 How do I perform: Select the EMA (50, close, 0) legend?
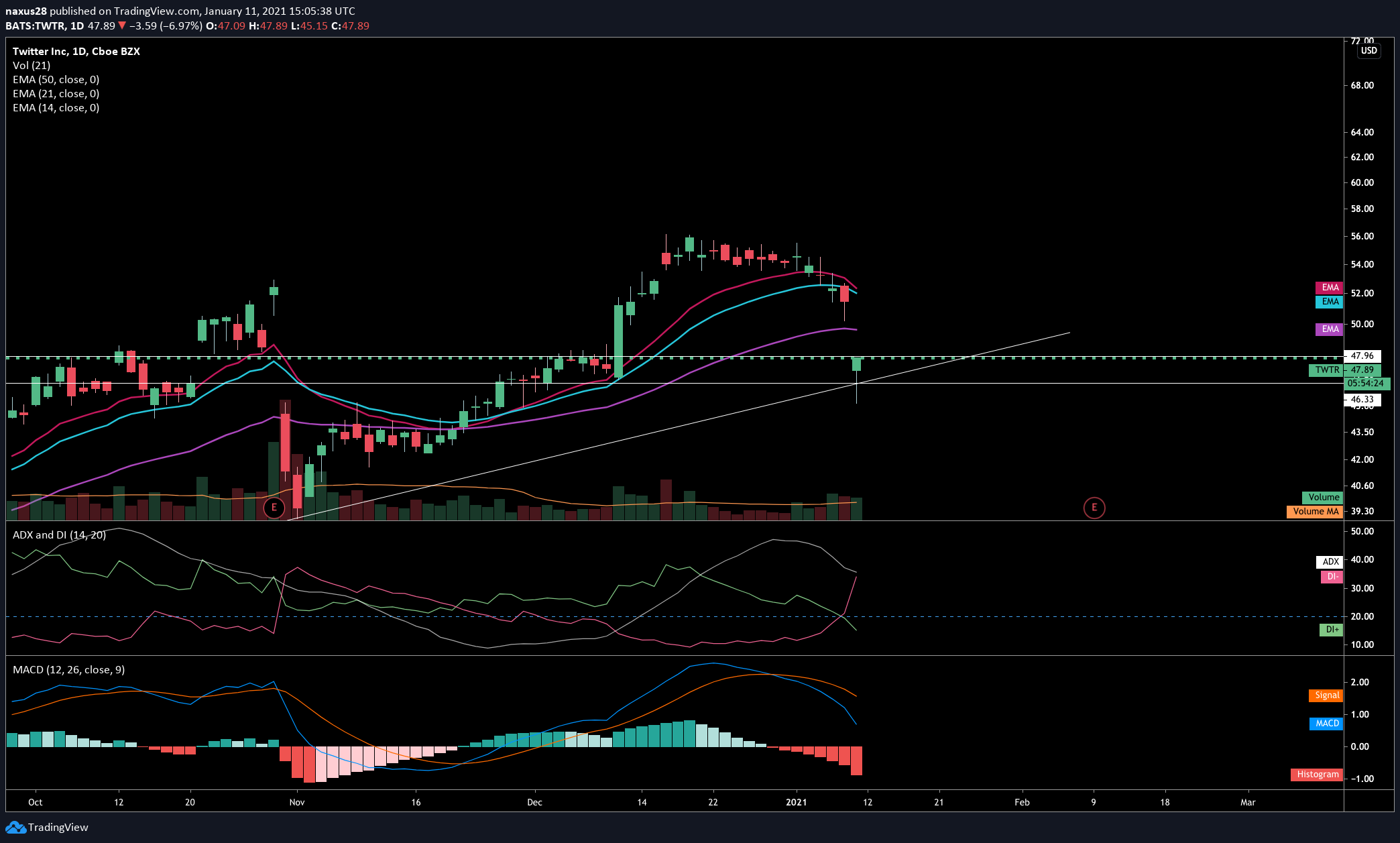(x=56, y=79)
